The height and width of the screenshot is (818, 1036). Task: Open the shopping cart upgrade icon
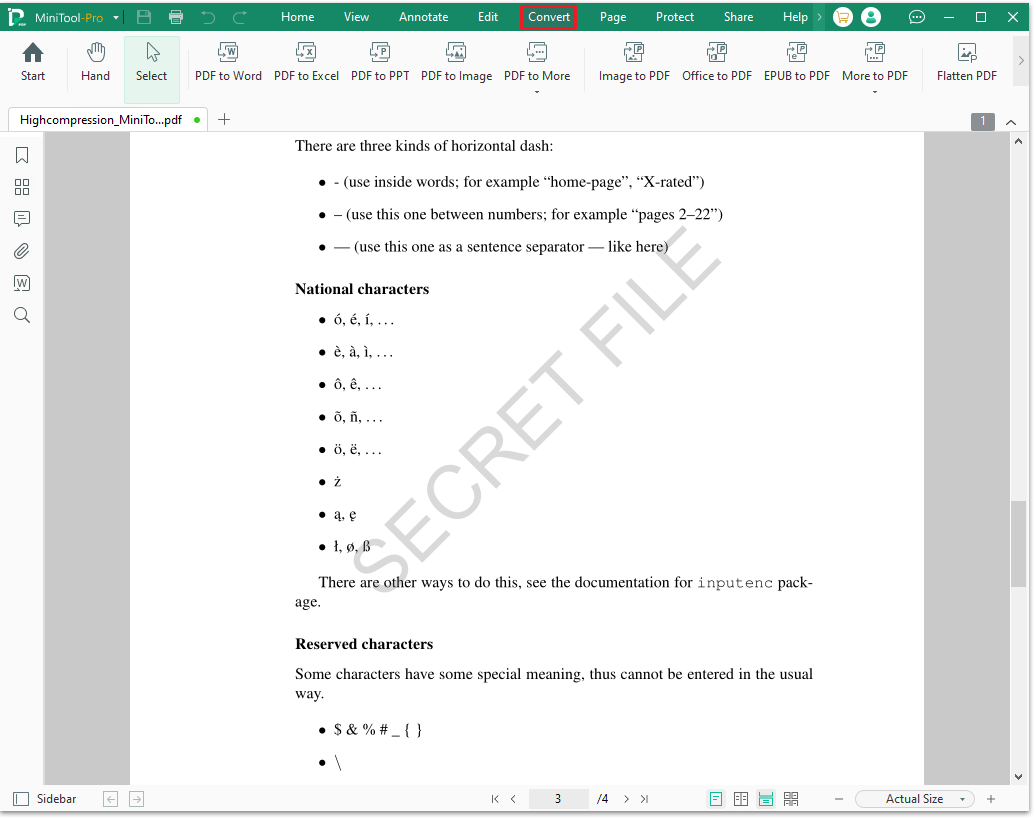tap(841, 16)
